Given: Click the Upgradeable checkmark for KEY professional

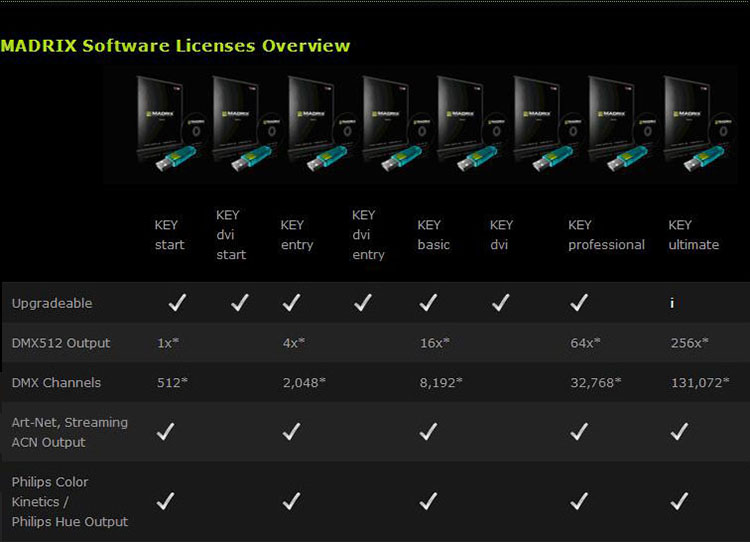Looking at the screenshot, I should (x=579, y=302).
